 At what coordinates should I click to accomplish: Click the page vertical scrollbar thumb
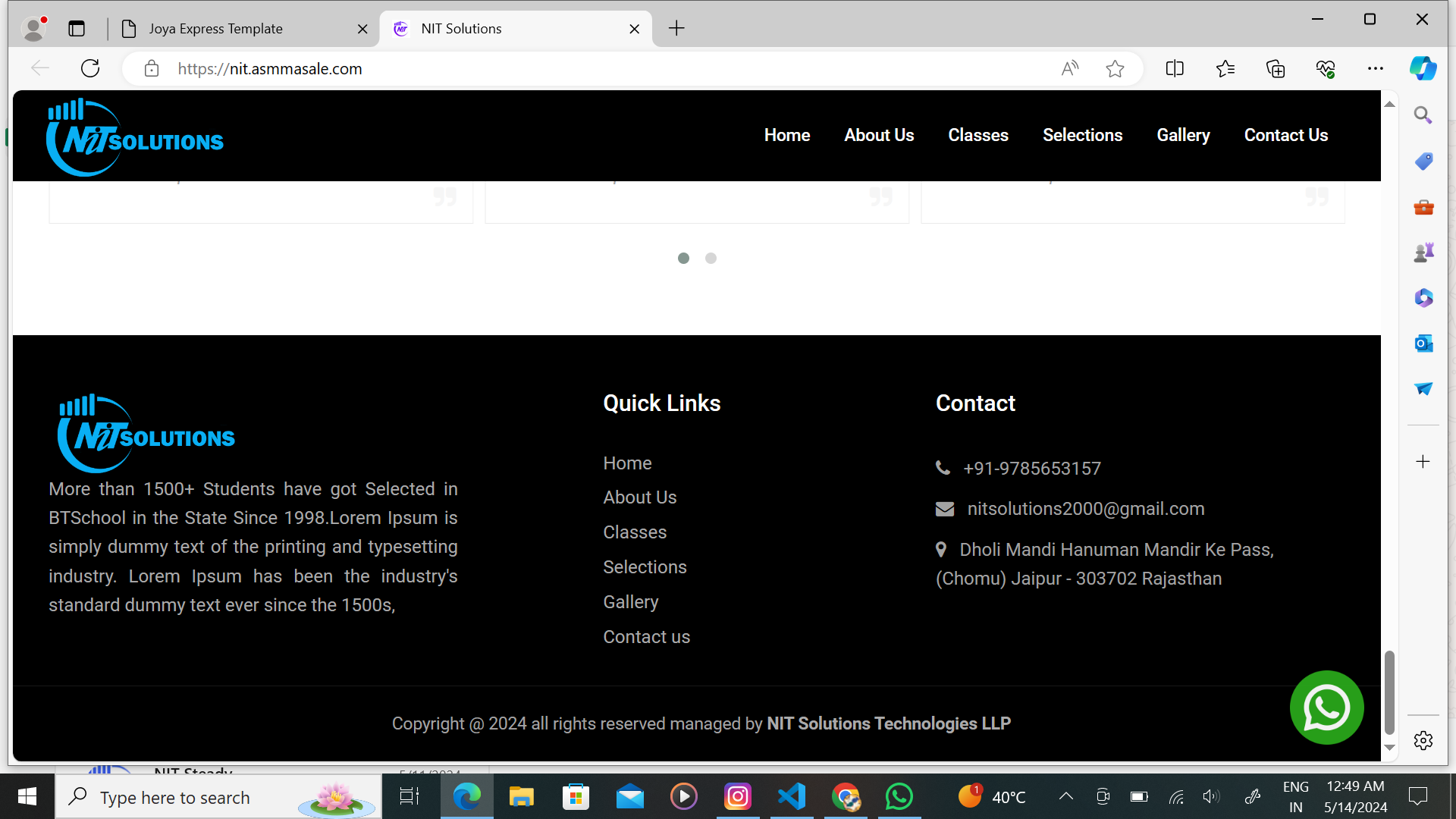point(1389,692)
